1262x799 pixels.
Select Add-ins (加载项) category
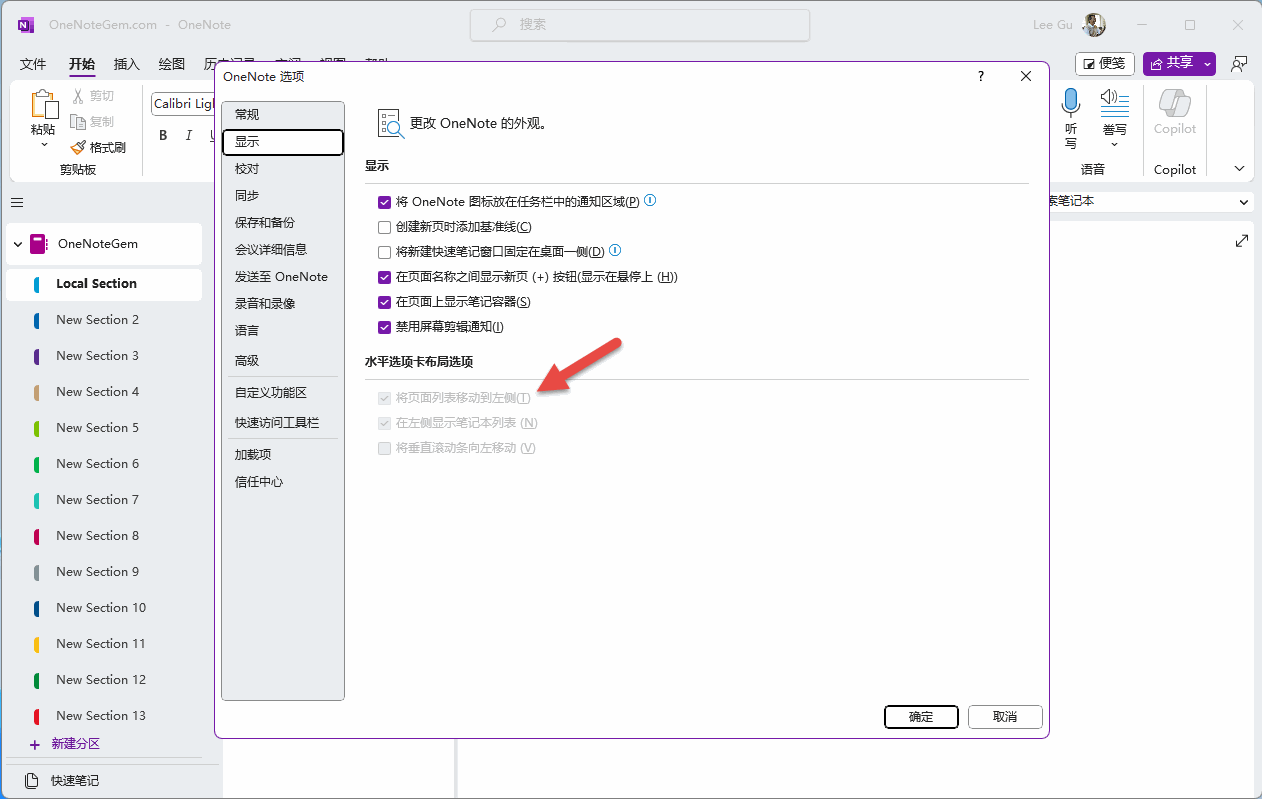click(x=283, y=455)
